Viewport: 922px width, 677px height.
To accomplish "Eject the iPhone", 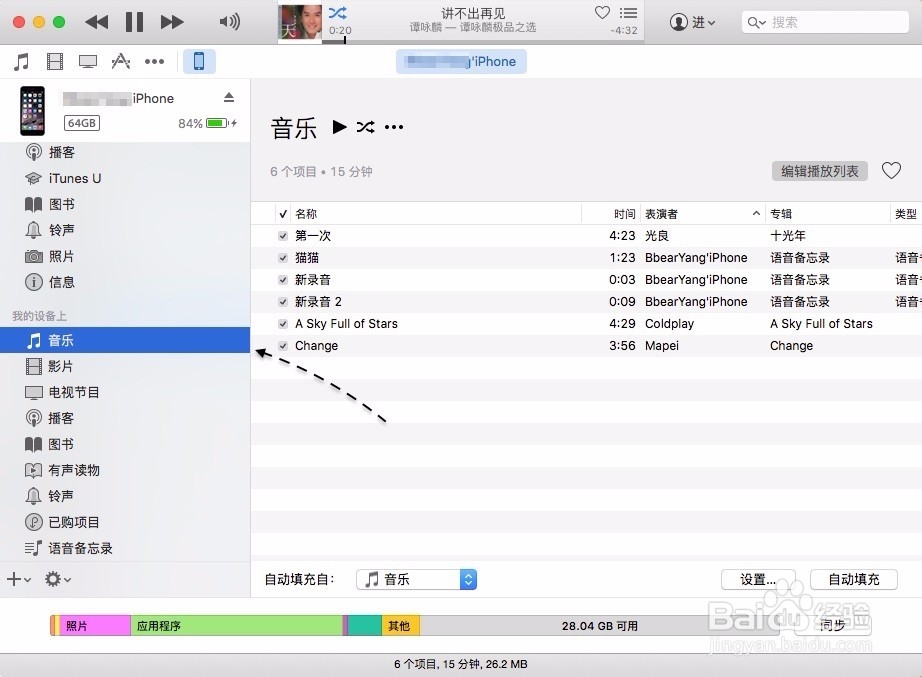I will tap(229, 98).
